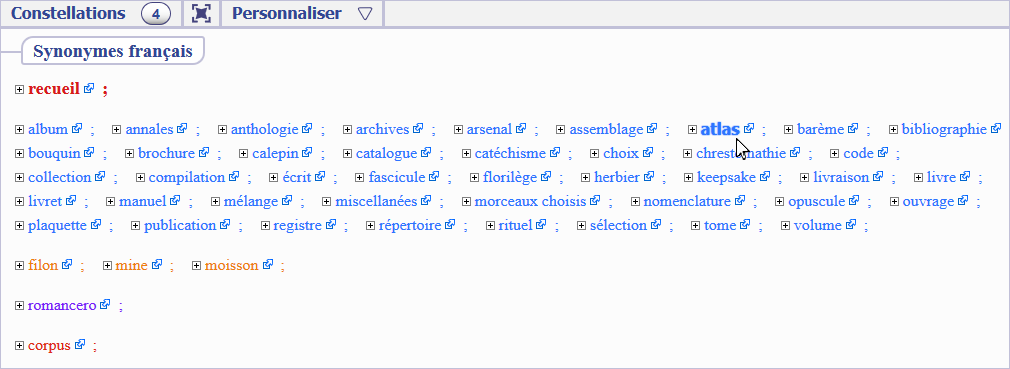The height and width of the screenshot is (369, 1010).
Task: Click the fullscreen icon beside Constellations
Action: pyautogui.click(x=202, y=14)
